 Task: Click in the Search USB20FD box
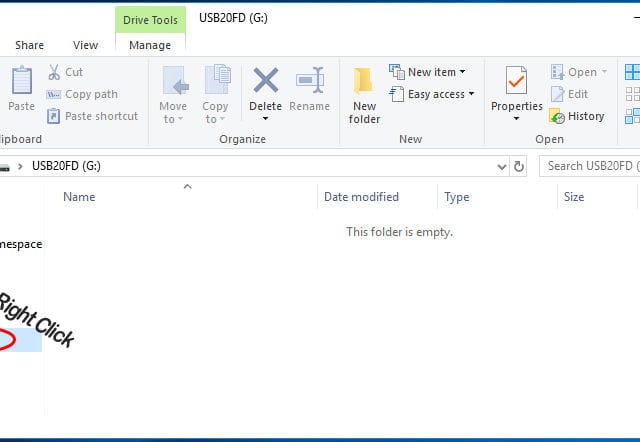[589, 166]
